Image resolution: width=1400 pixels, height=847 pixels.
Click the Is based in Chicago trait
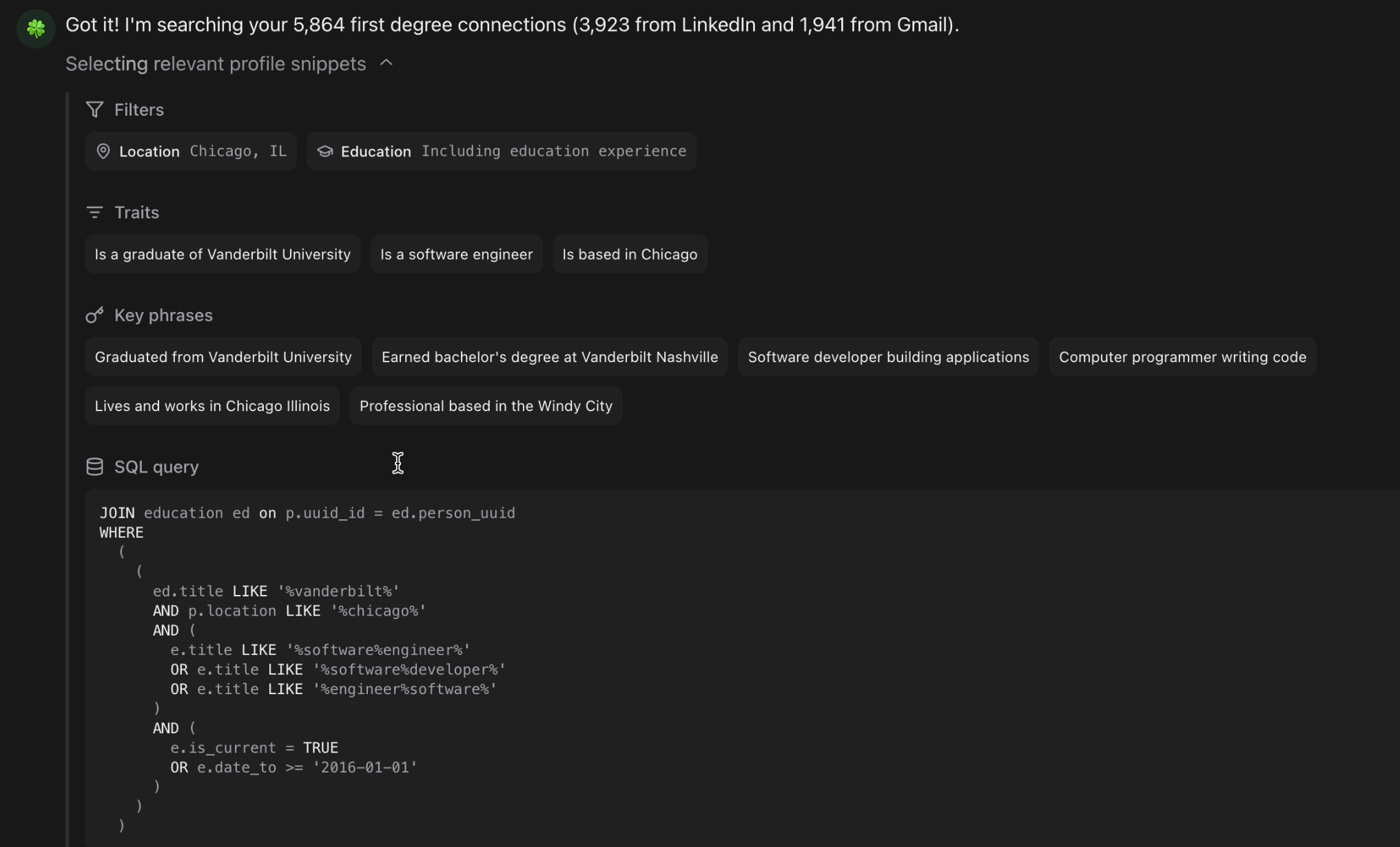(629, 254)
